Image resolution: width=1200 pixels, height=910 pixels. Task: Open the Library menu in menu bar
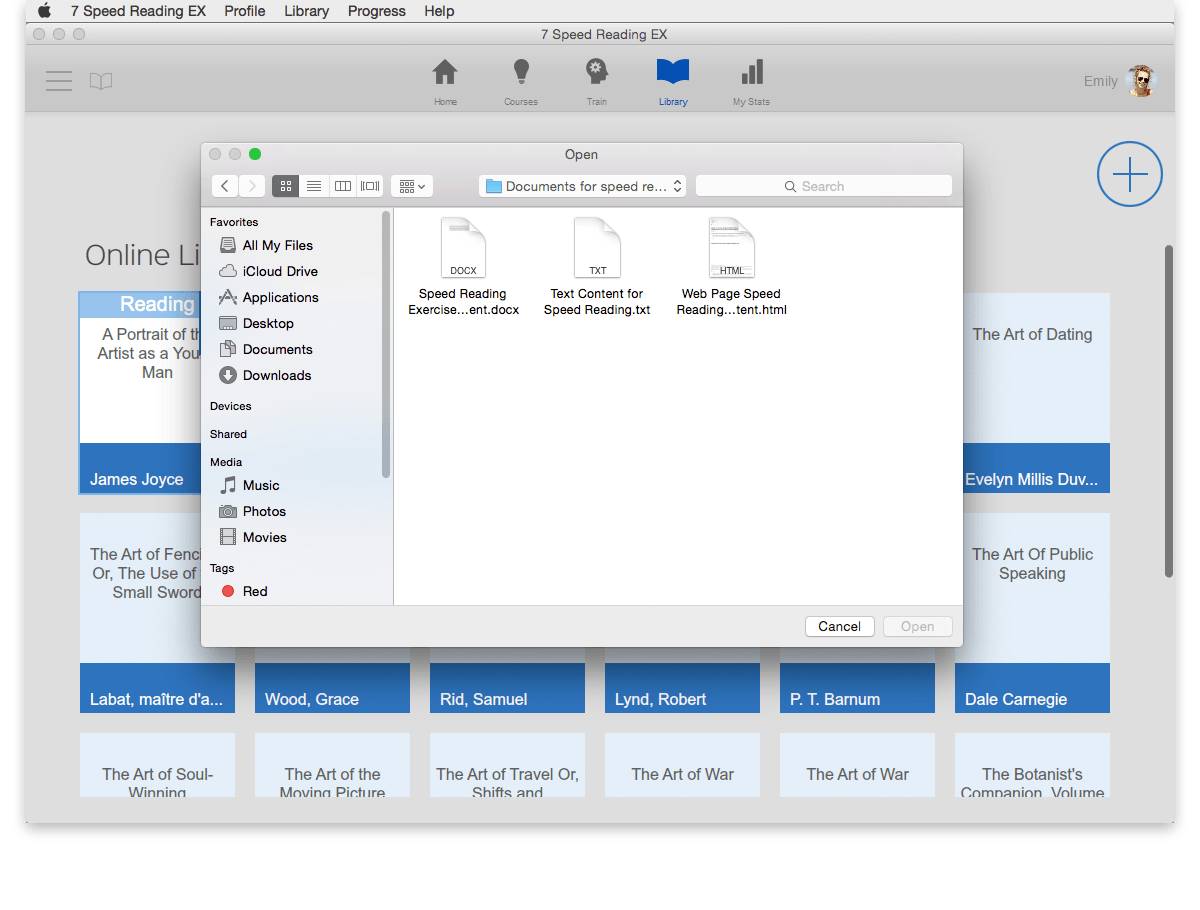coord(306,11)
